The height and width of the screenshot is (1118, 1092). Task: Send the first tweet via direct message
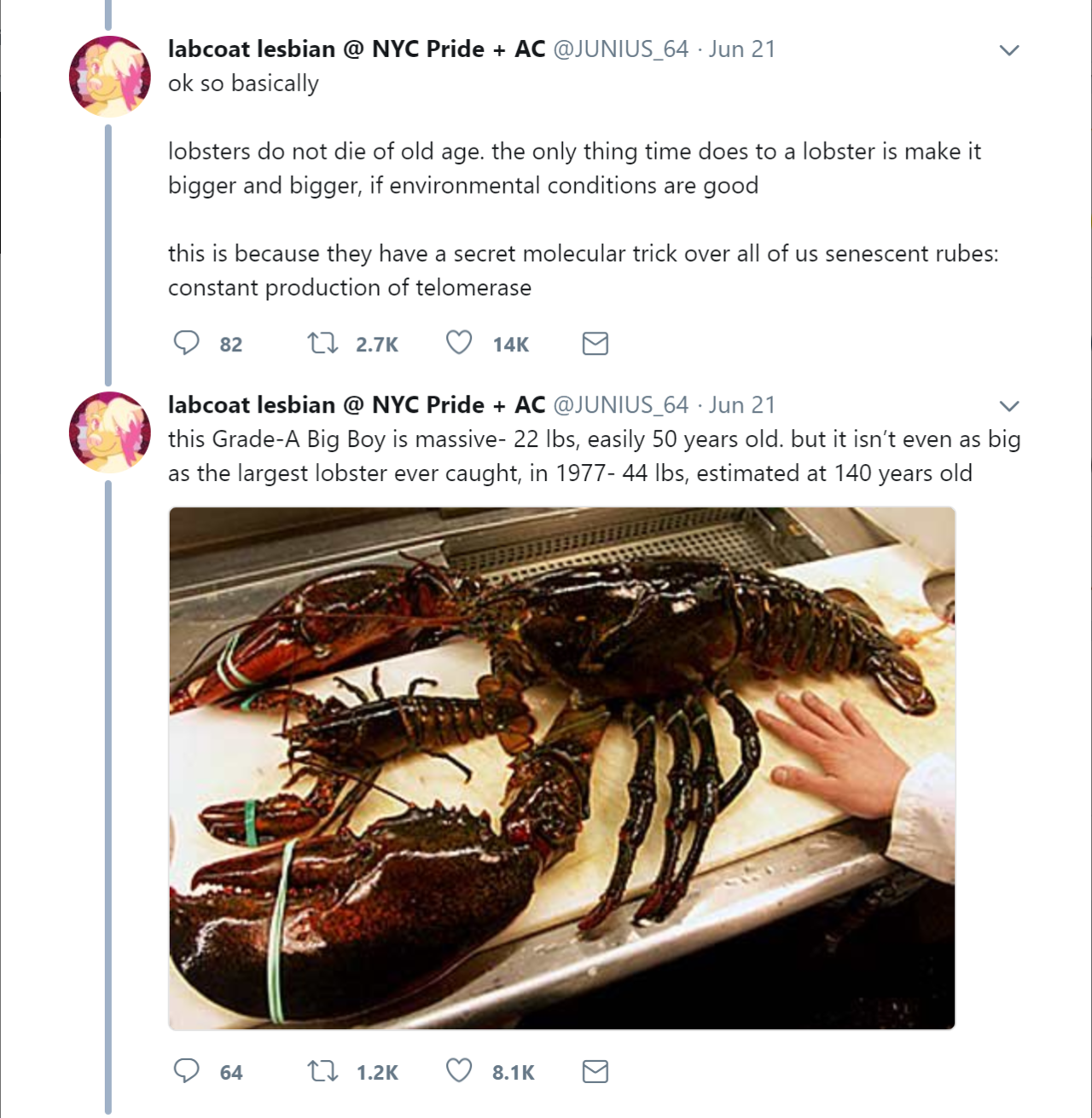[595, 344]
